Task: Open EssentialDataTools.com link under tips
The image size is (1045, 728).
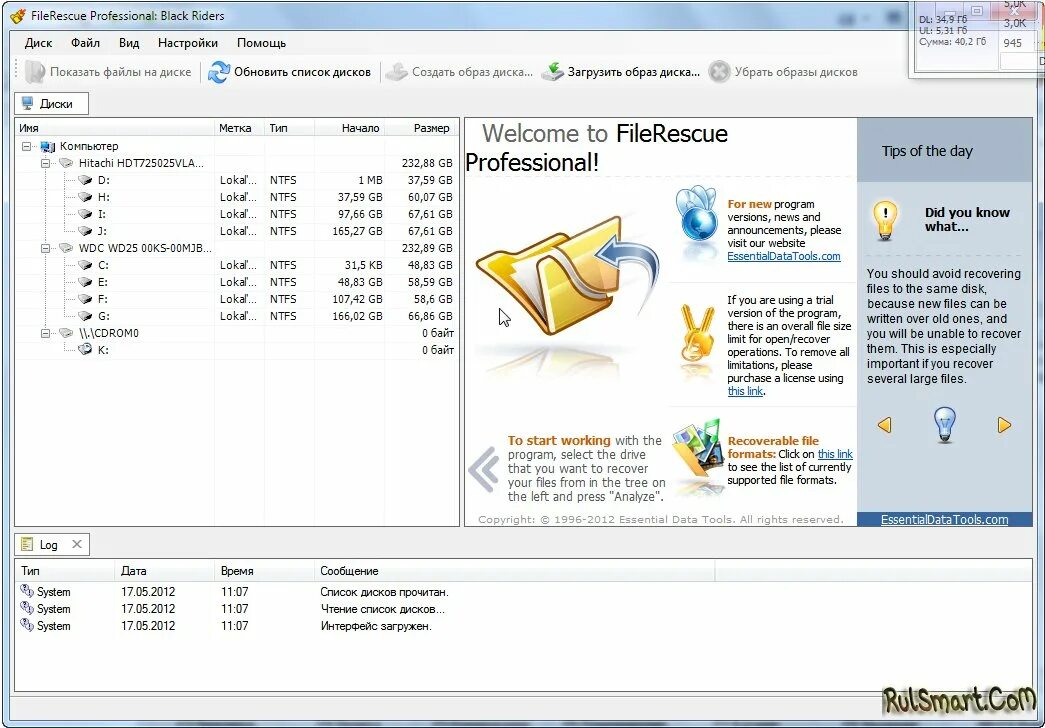Action: pos(944,520)
